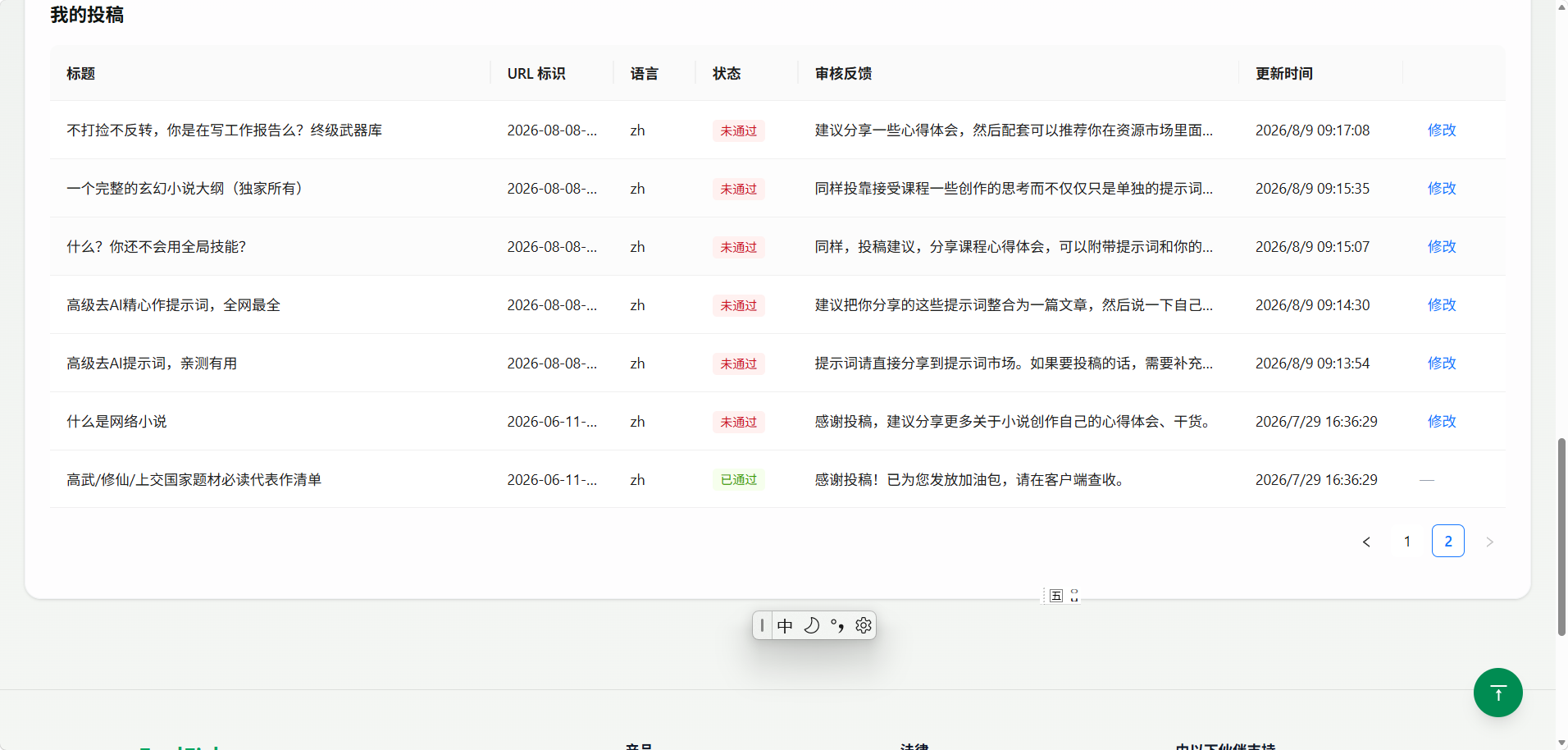
Task: Click 未通过 badge in 什么是网络小说 row
Action: point(739,423)
